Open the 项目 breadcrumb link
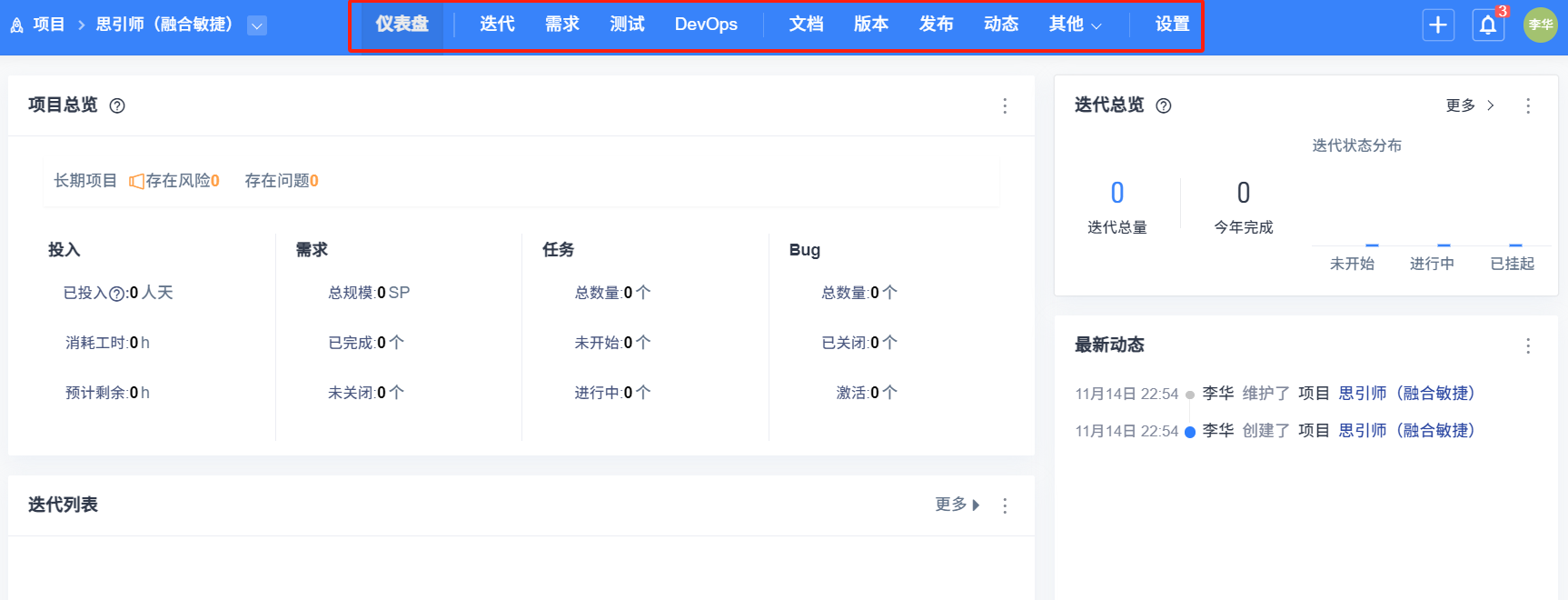Screen dimensions: 1568x600 (49, 25)
